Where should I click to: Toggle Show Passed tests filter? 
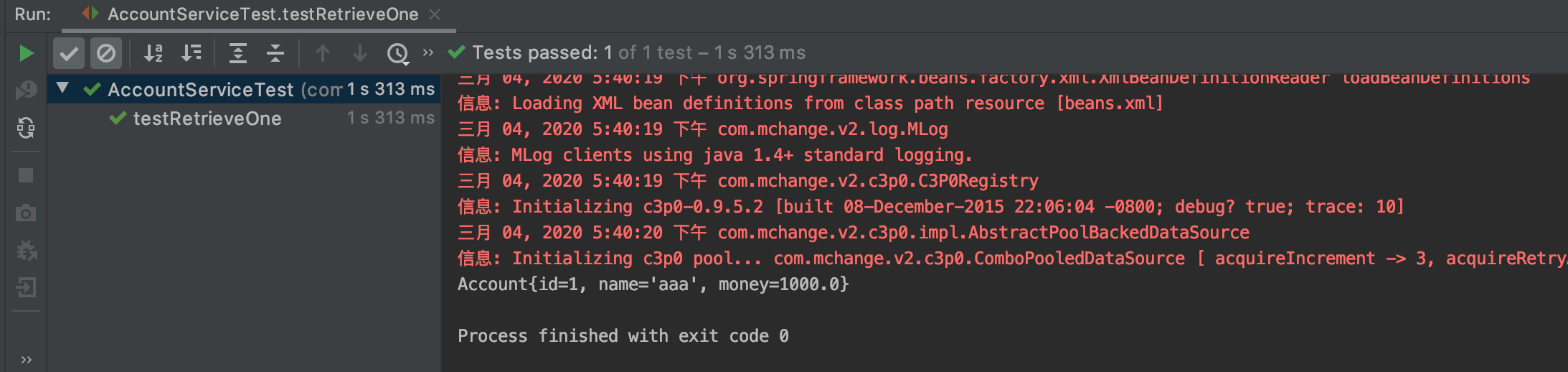pos(69,53)
